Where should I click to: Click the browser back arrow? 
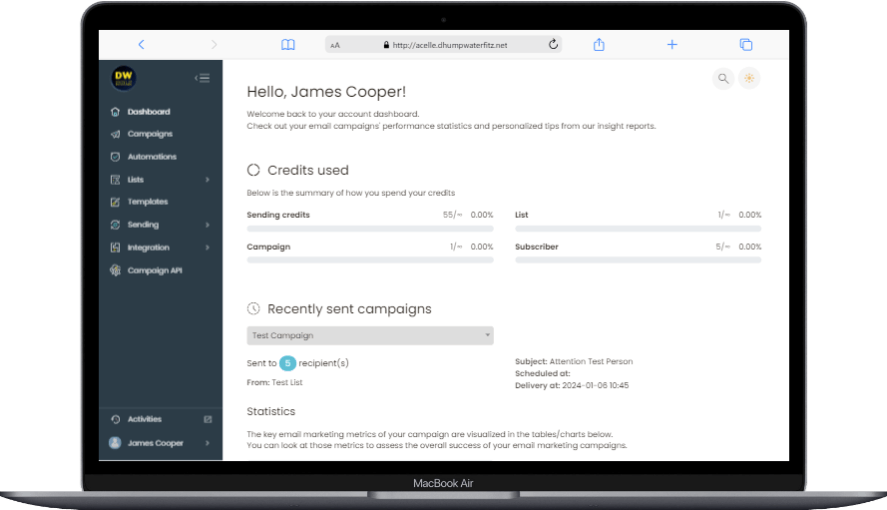141,45
